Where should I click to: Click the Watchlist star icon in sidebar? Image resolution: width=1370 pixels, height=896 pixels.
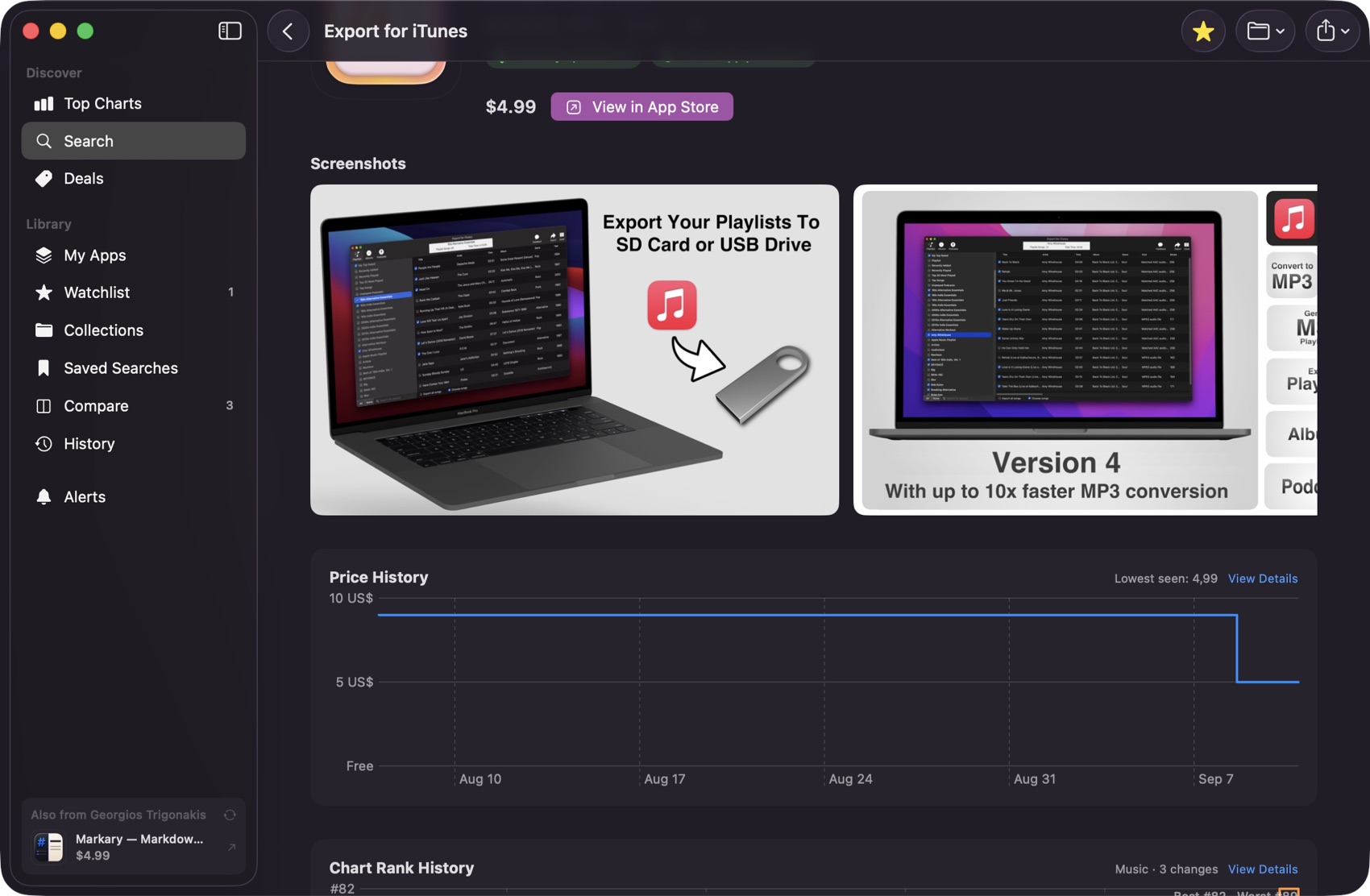pos(44,292)
